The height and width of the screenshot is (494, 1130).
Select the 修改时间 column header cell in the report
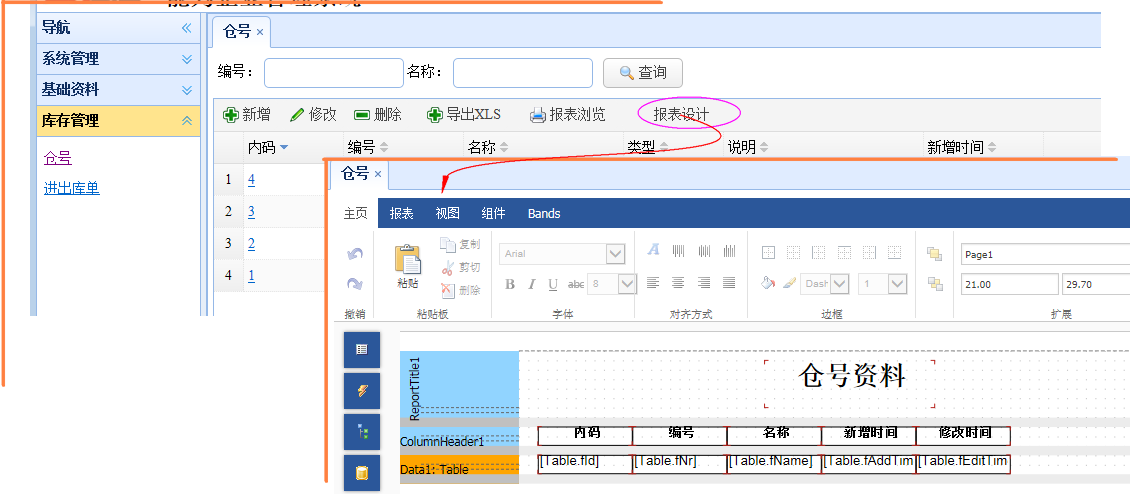964,434
